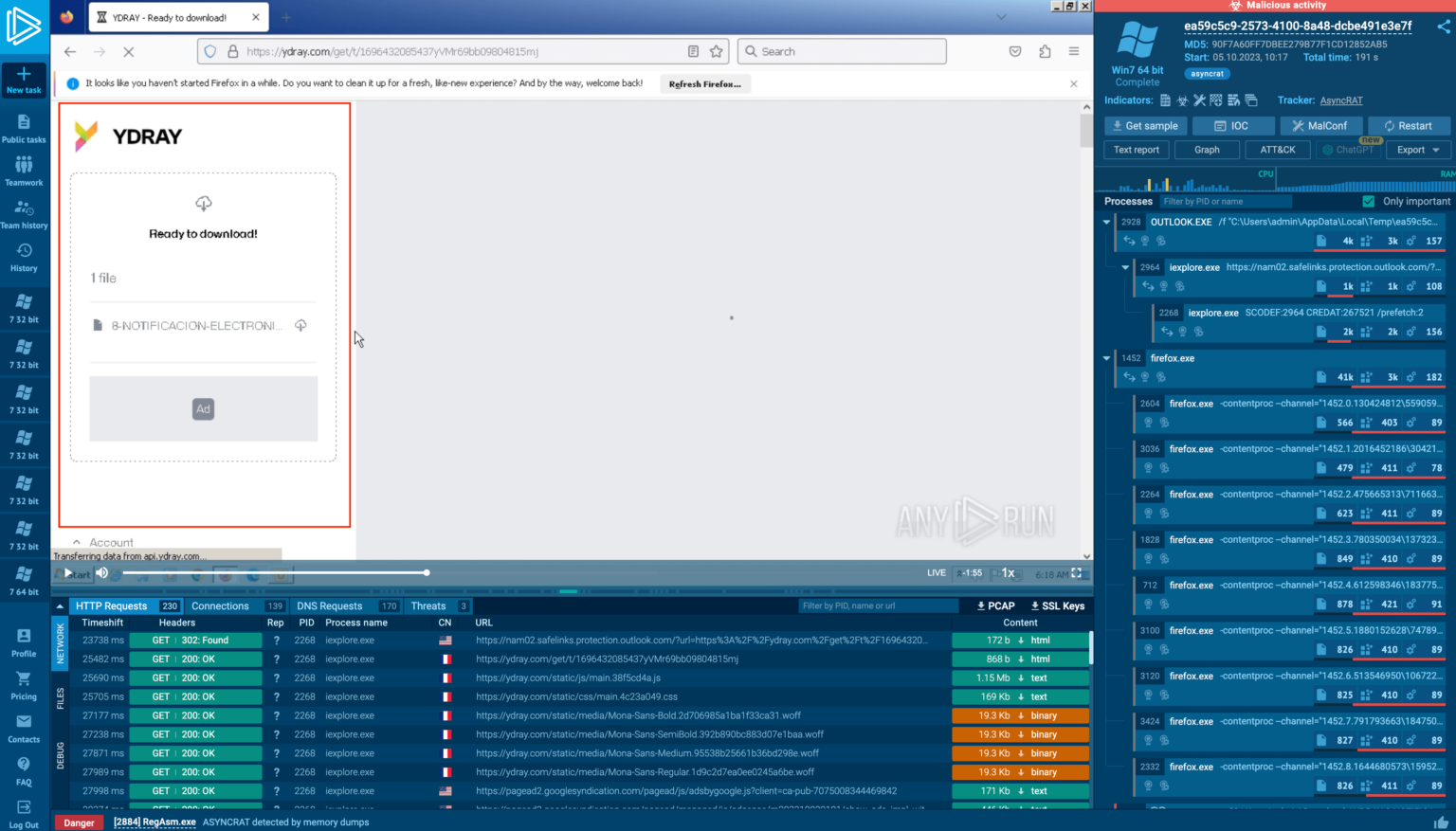Collapse the firefox.exe 1452 process tree
The width and height of the screenshot is (1456, 831).
[1106, 358]
